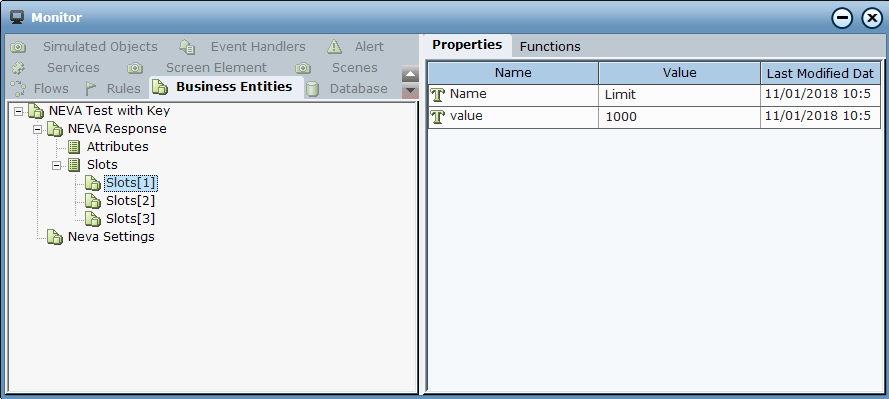The height and width of the screenshot is (399, 889).
Task: Collapse the NEVA Response tree node
Action: point(37,129)
